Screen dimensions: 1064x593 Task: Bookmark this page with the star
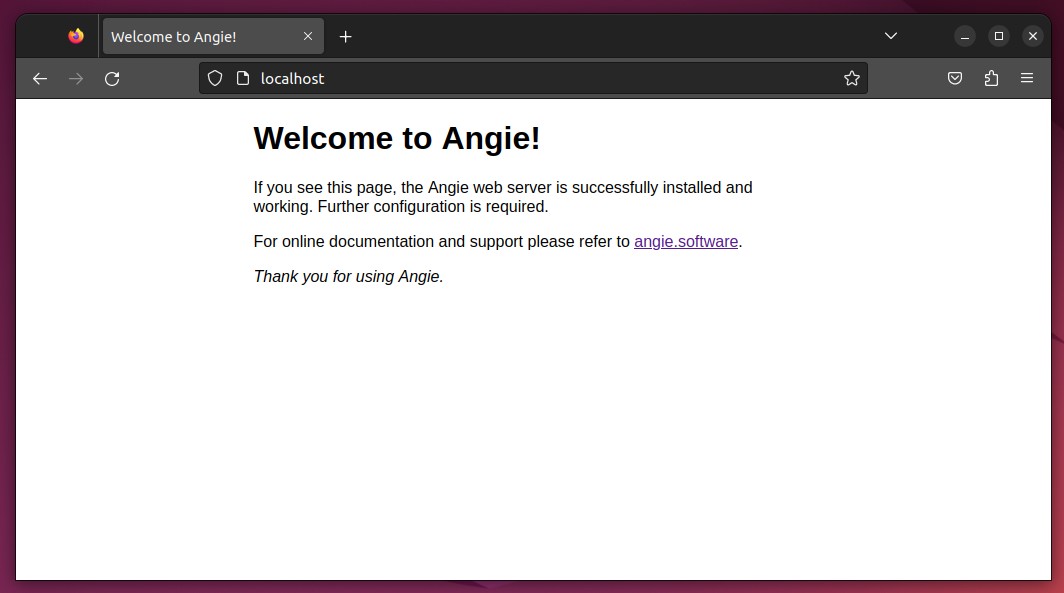(852, 79)
